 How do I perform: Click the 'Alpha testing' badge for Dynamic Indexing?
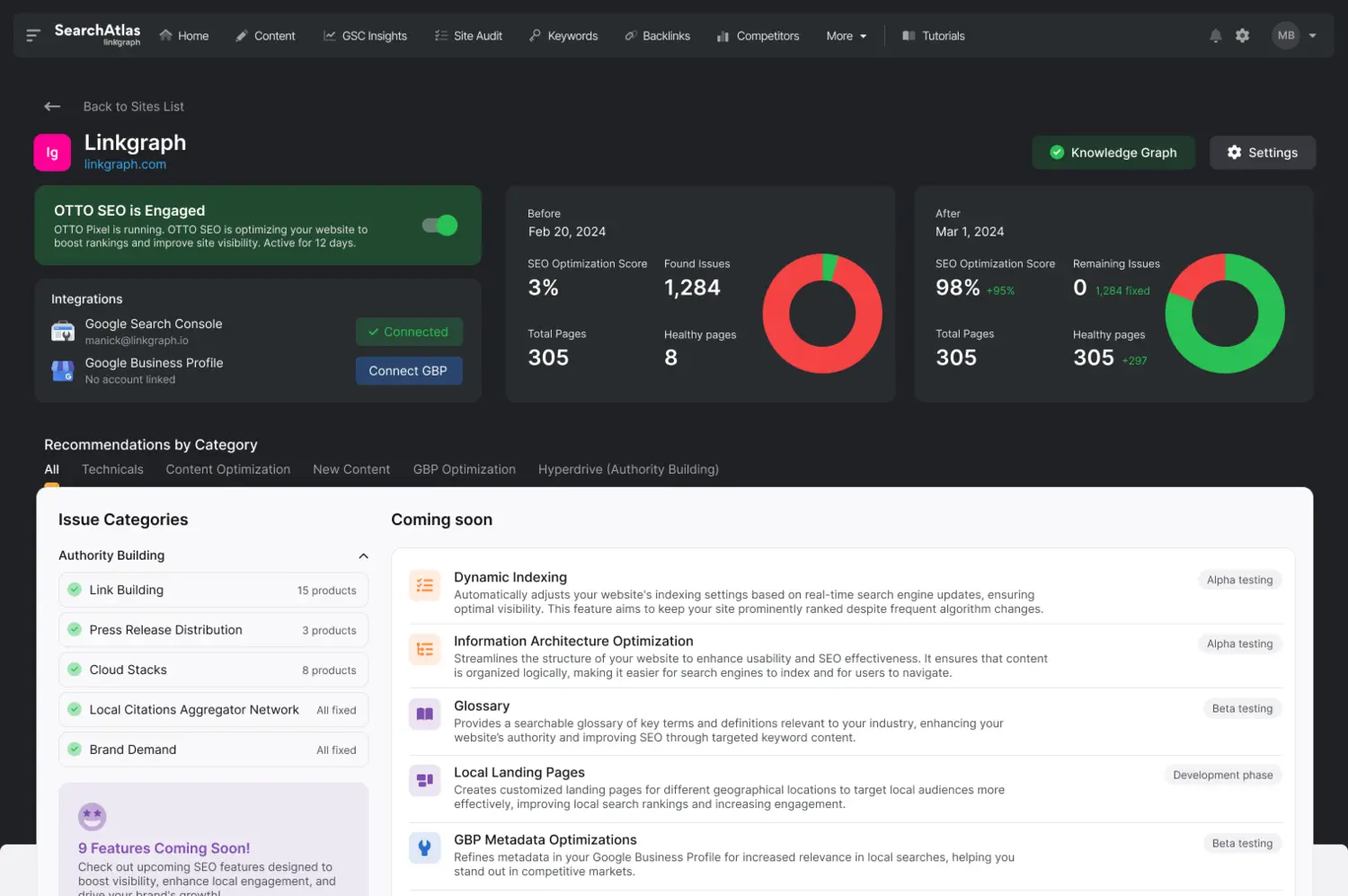click(1239, 580)
